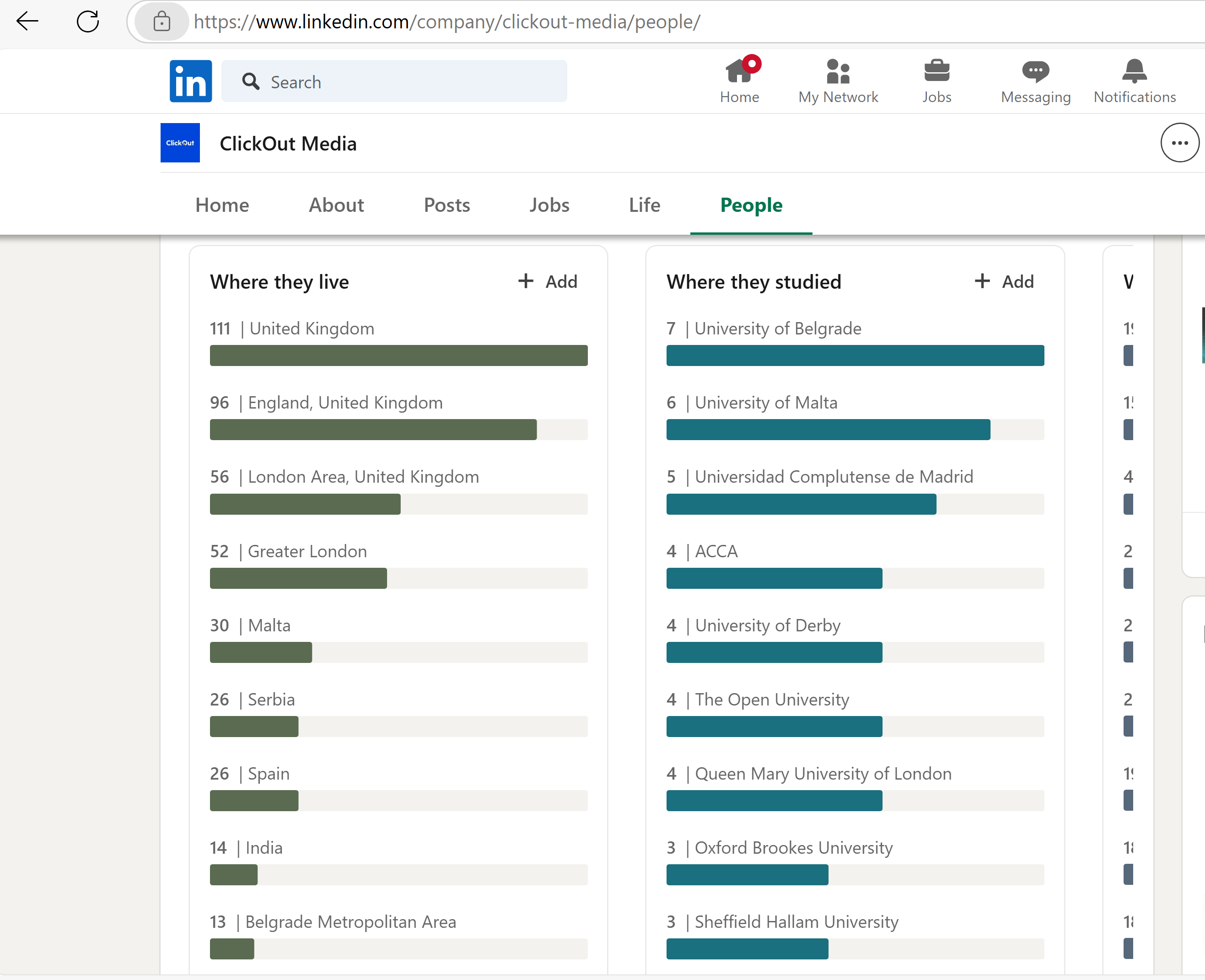
Task: Click the ClickOut Media company logo
Action: pos(180,143)
